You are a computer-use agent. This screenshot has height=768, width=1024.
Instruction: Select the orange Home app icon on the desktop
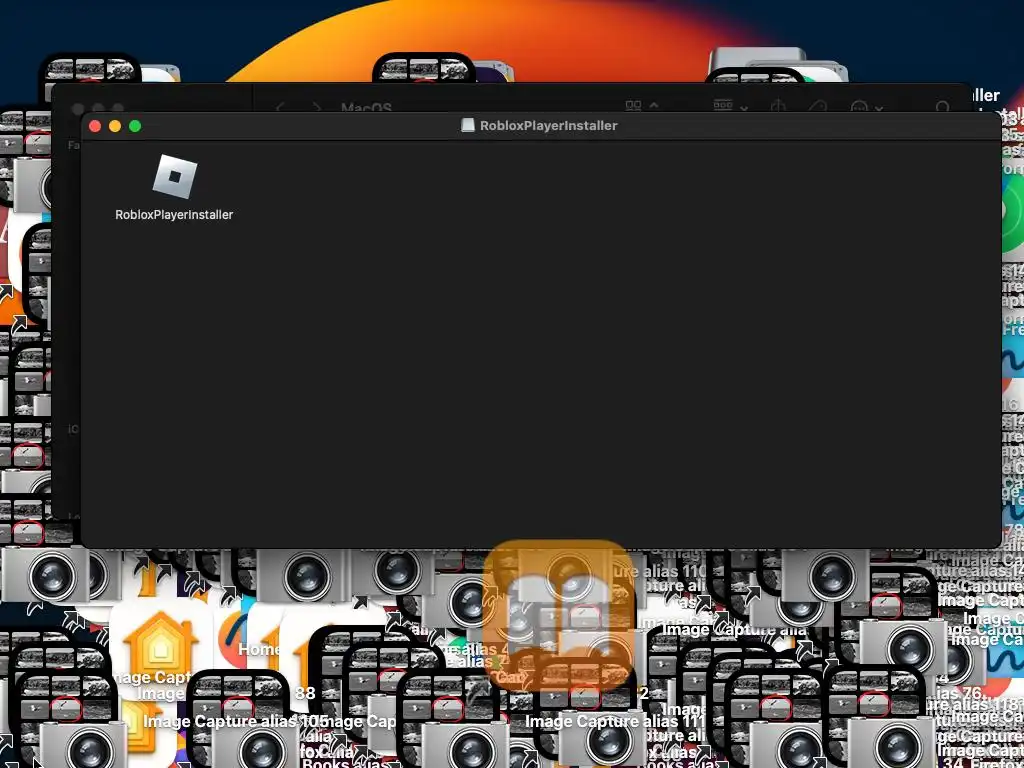[x=161, y=643]
